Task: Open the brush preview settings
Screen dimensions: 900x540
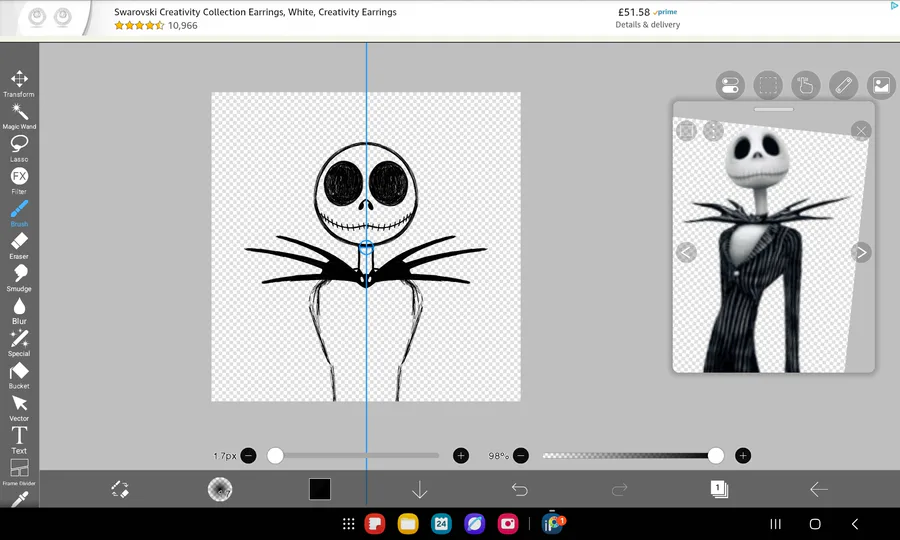Action: [220, 489]
